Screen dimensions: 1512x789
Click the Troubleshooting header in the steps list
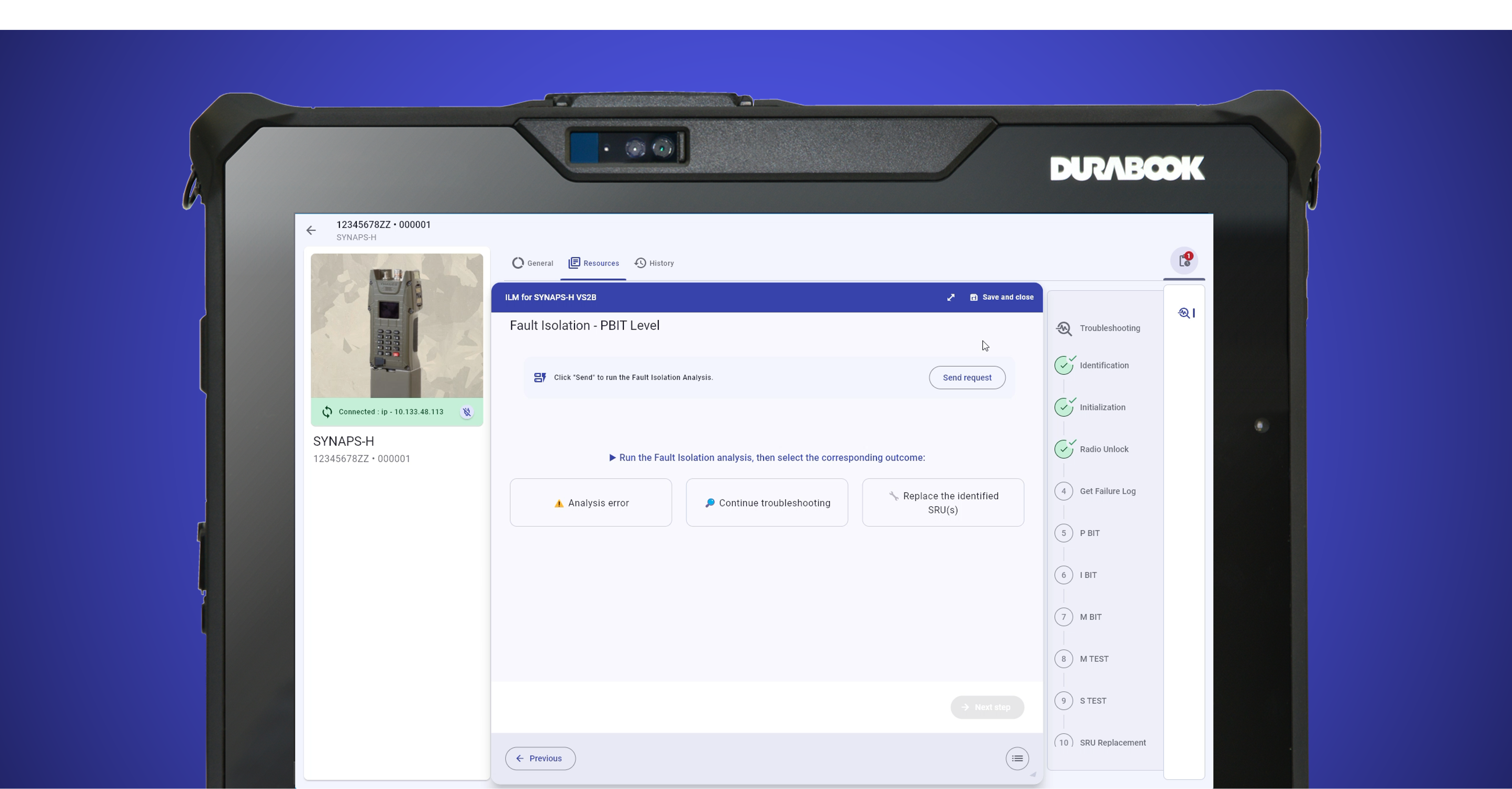[1098, 328]
